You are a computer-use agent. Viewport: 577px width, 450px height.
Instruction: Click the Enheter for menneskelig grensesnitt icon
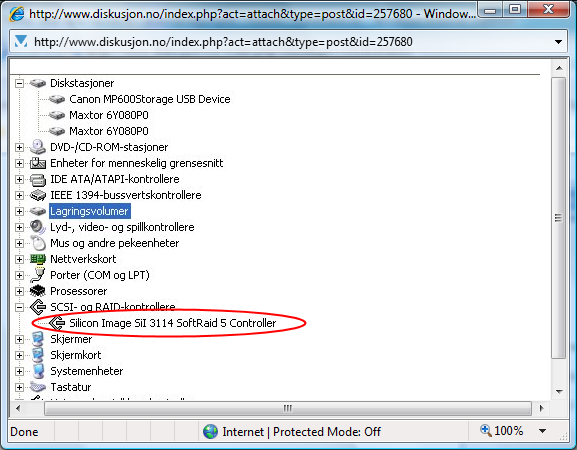[38, 163]
